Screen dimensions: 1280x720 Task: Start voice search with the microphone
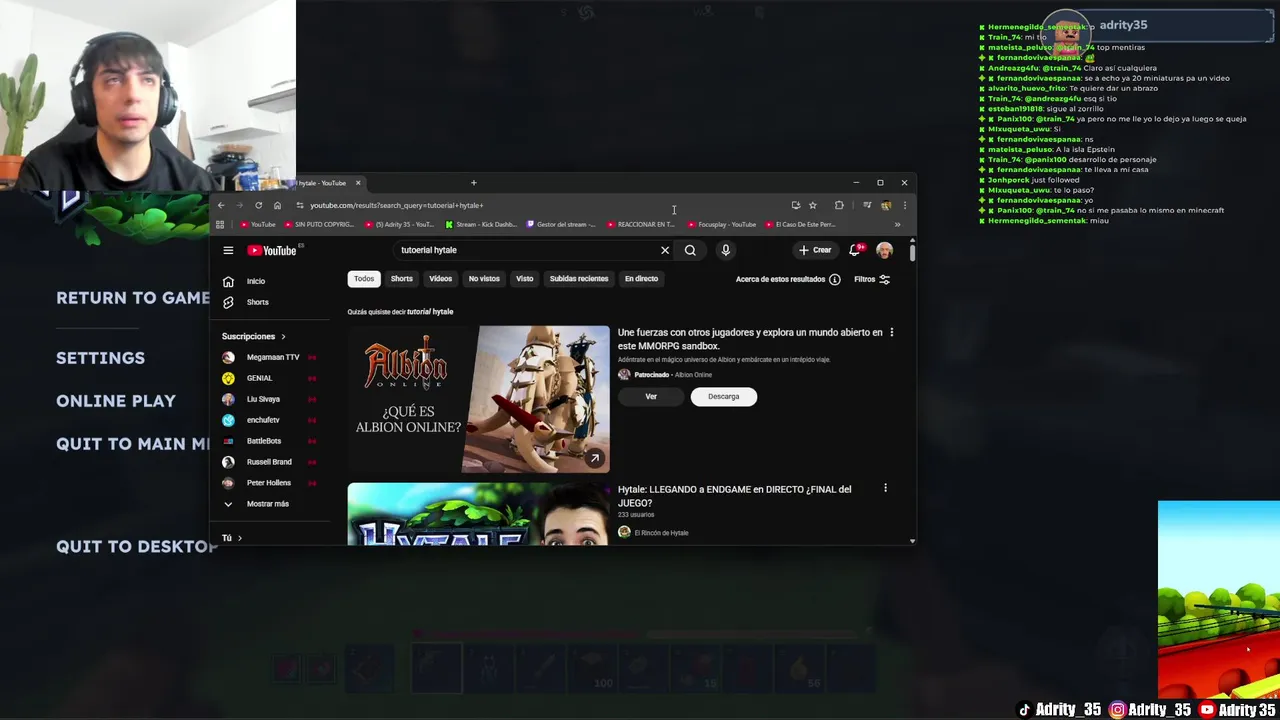(x=726, y=250)
